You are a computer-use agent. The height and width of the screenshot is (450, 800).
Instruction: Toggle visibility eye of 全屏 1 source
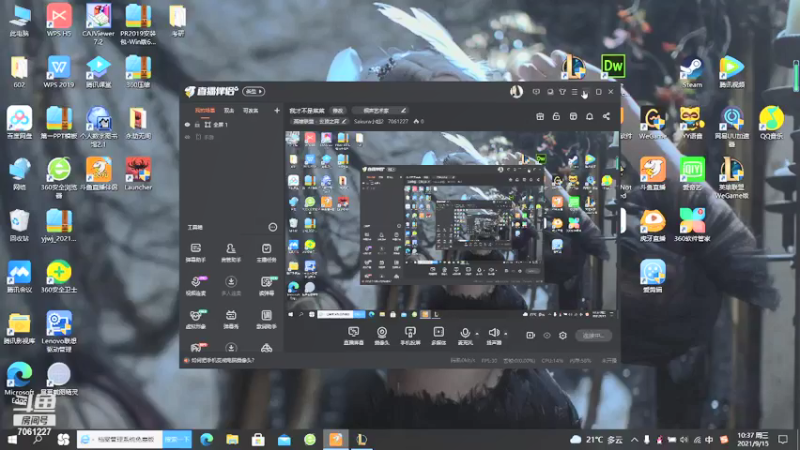click(187, 124)
